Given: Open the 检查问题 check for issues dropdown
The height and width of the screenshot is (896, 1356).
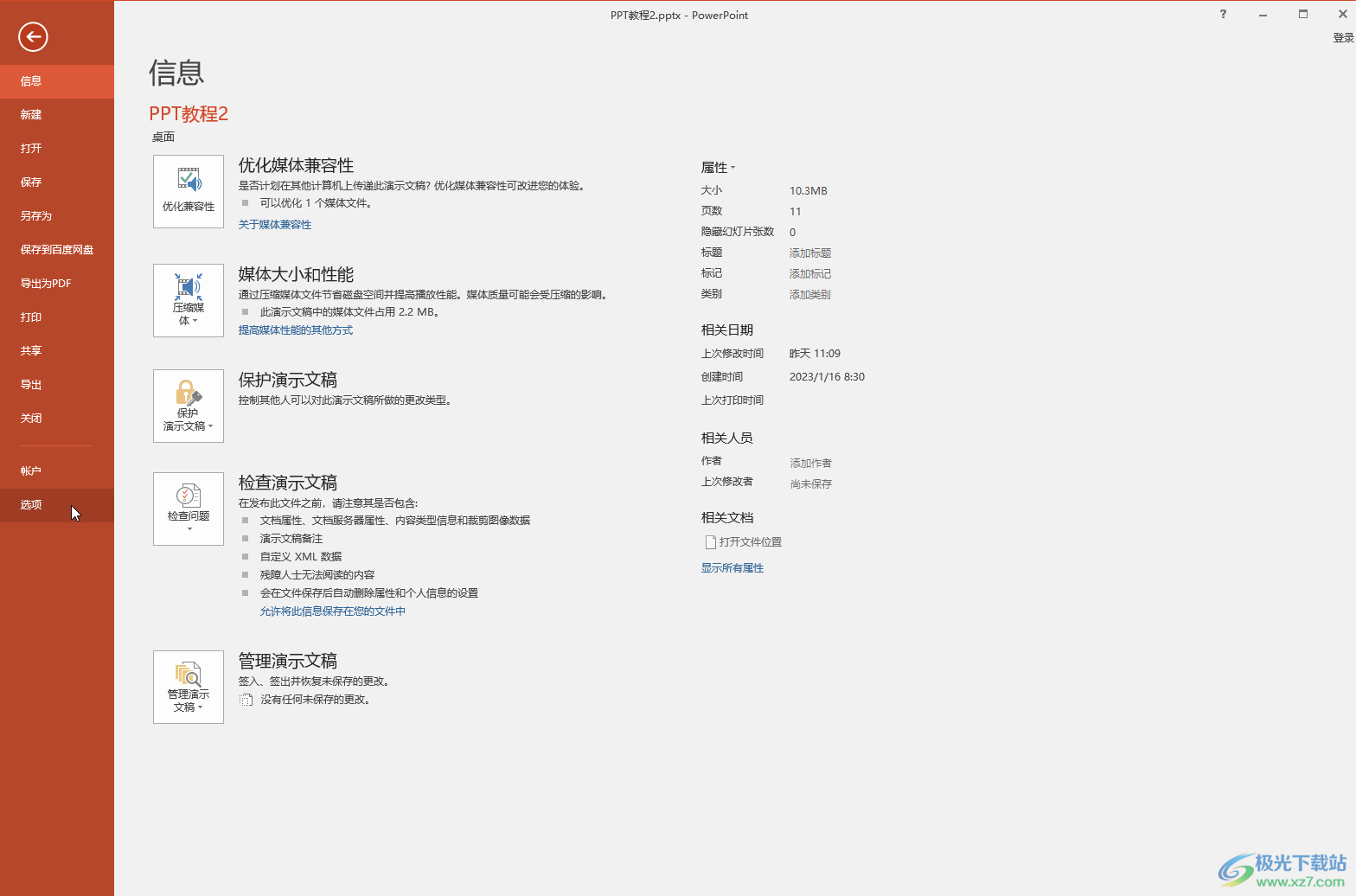Looking at the screenshot, I should point(189,509).
